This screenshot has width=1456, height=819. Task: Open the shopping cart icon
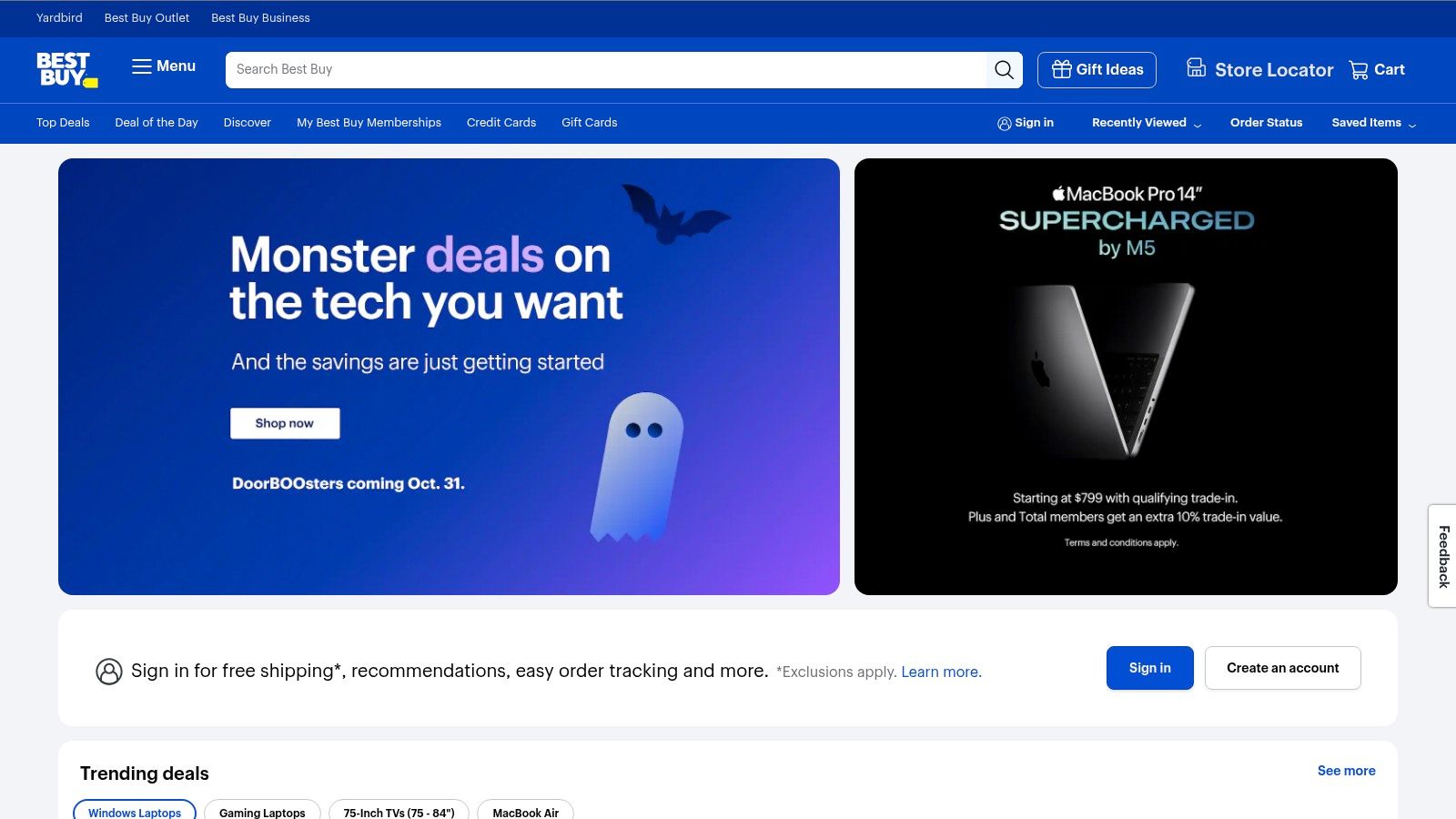point(1359,70)
